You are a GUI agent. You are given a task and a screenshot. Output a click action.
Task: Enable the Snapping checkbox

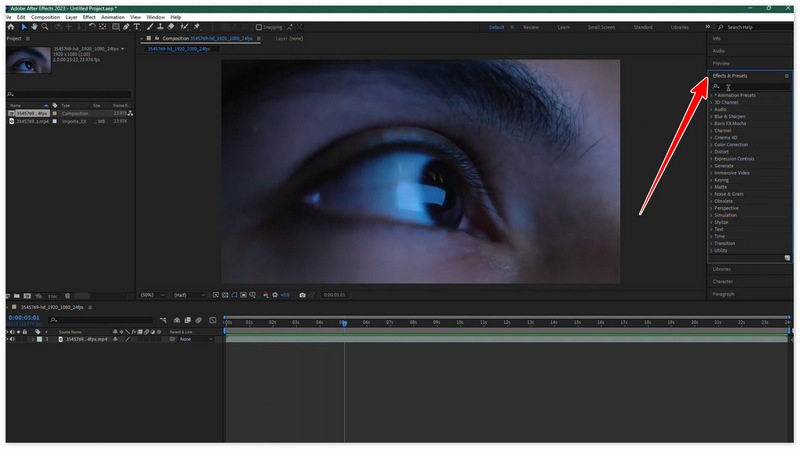(259, 27)
